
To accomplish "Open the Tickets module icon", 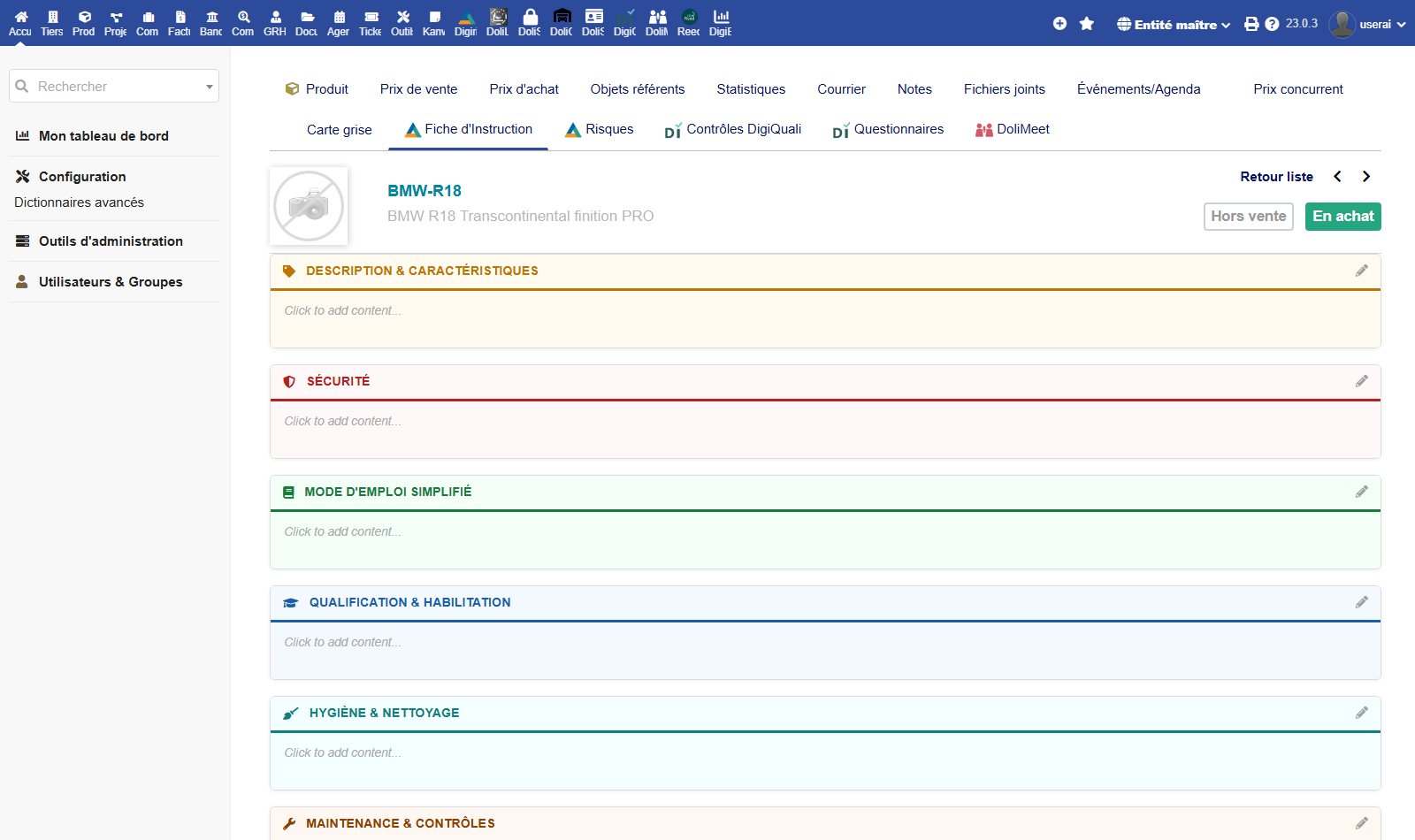I will click(371, 24).
